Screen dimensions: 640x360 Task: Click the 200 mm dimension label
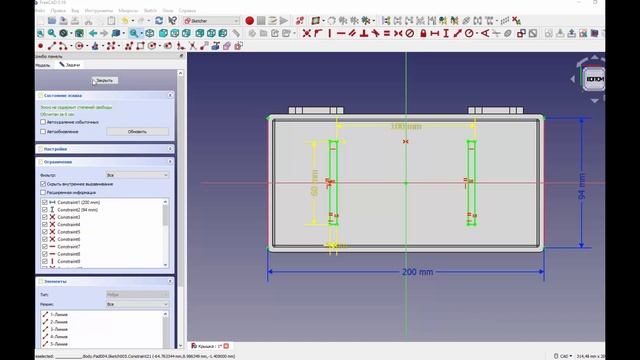coord(417,272)
